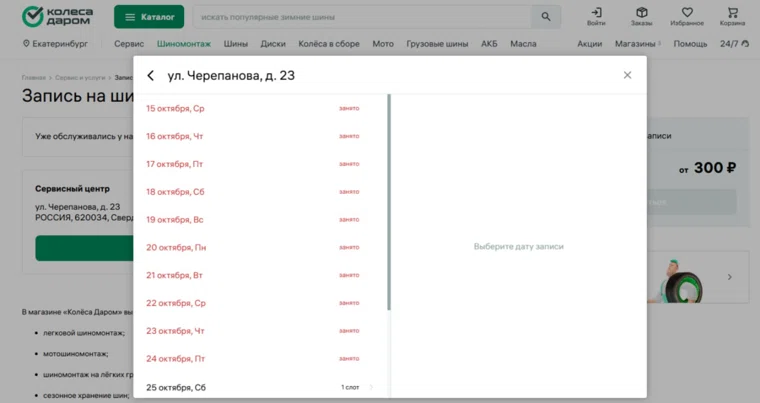Image resolution: width=760 pixels, height=403 pixels.
Task: Open the Акции link
Action: coord(589,44)
